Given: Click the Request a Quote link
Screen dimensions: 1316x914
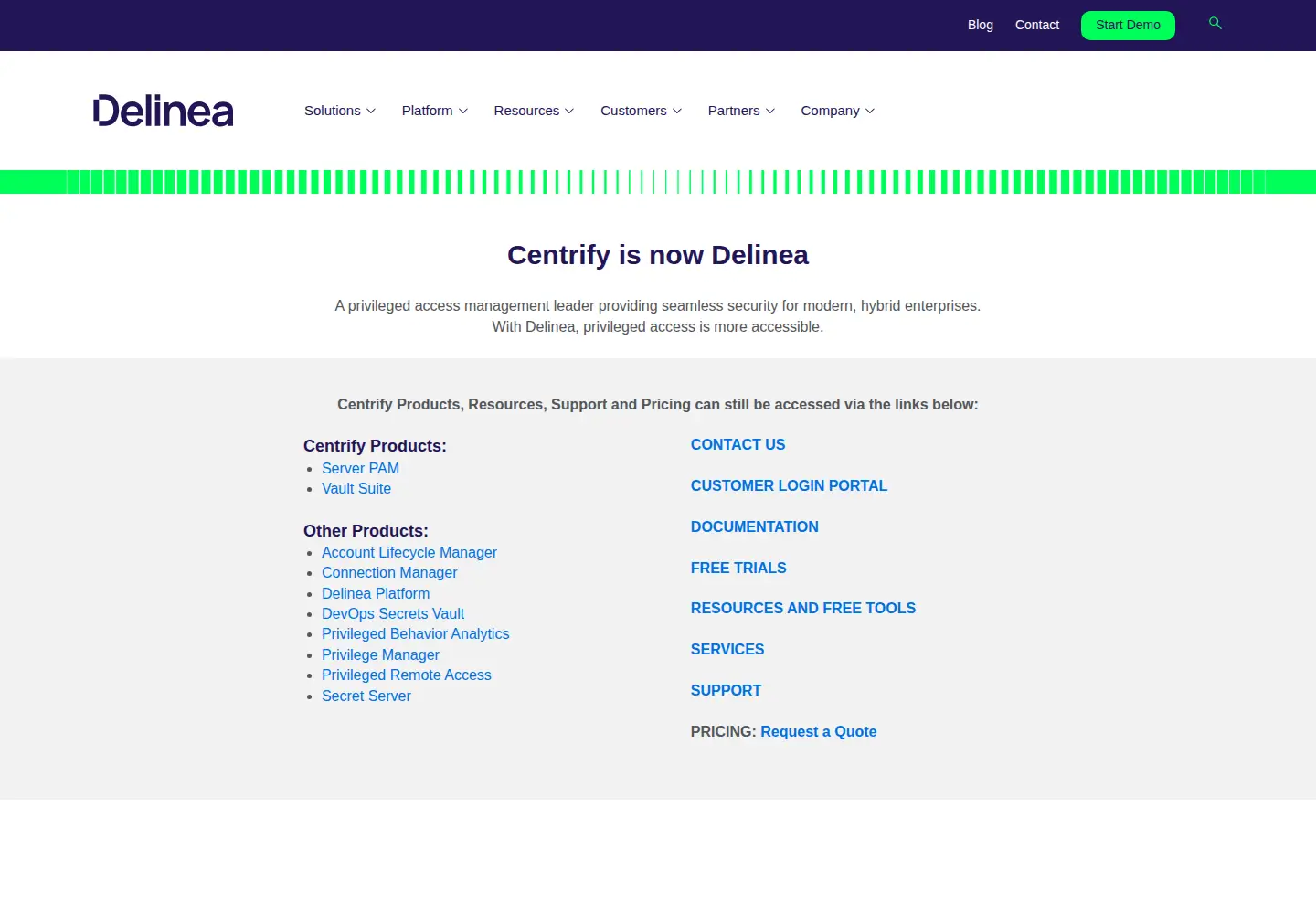Looking at the screenshot, I should coord(819,732).
